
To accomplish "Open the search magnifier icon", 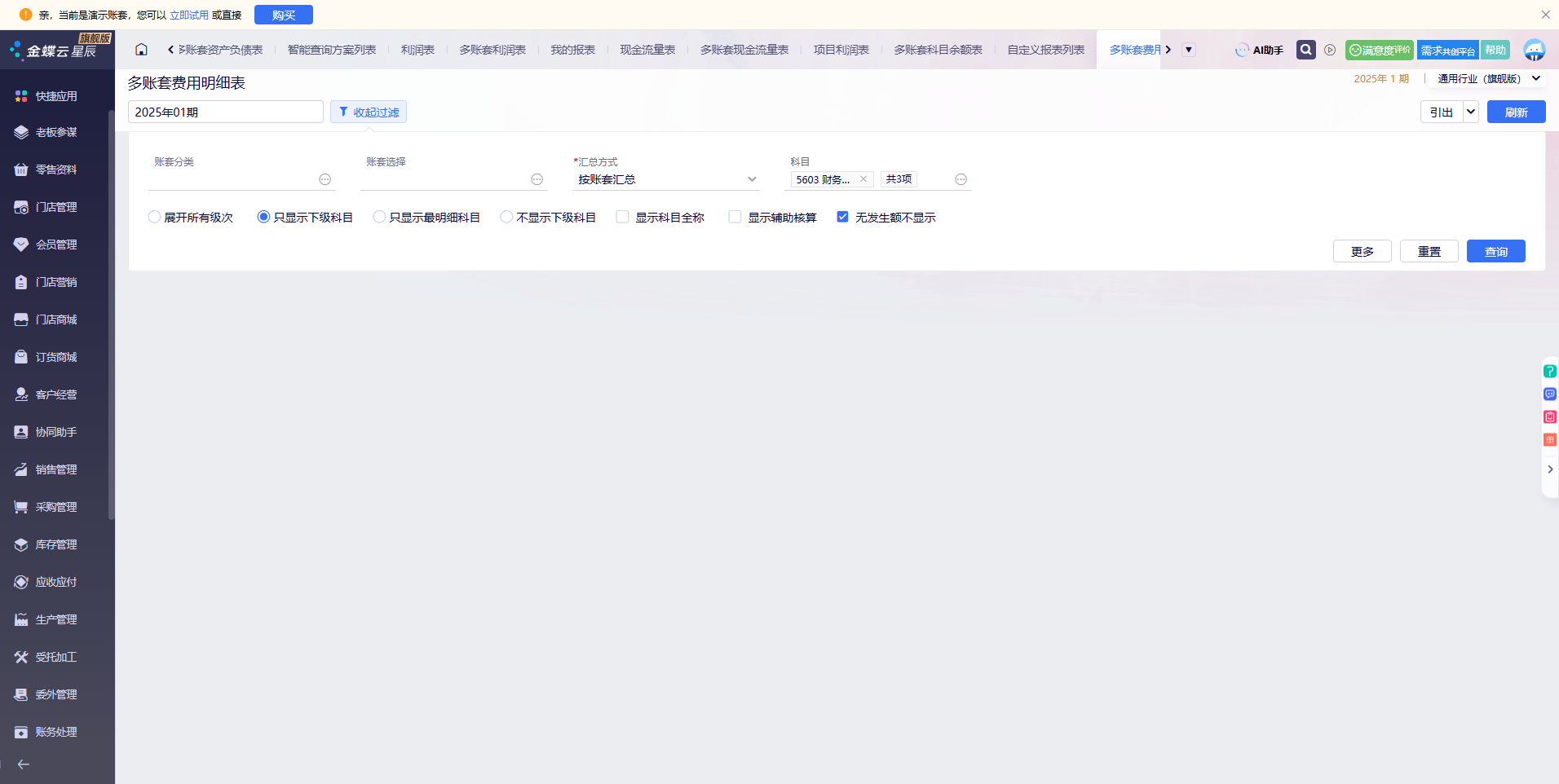I will tap(1305, 50).
